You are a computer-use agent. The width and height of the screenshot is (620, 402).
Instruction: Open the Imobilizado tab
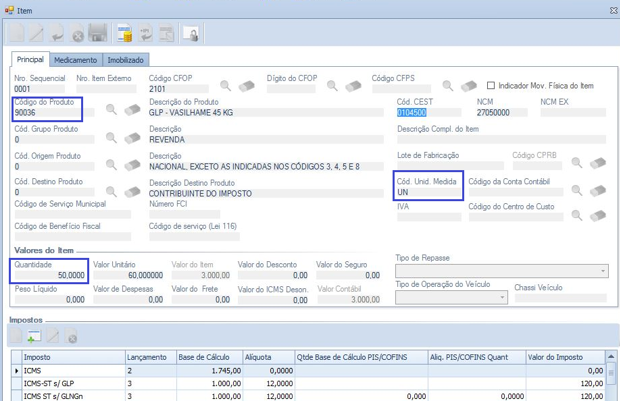coord(125,60)
